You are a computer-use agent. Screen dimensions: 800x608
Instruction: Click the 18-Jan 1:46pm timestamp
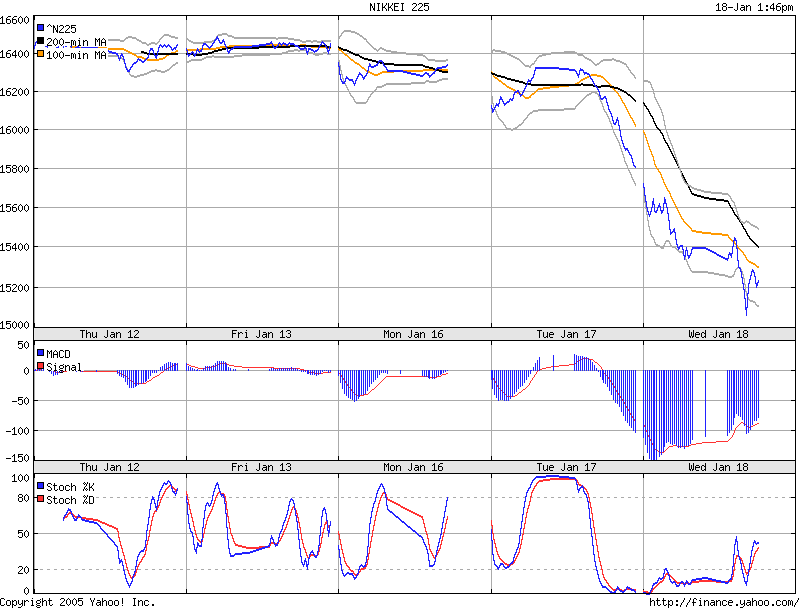[756, 7]
